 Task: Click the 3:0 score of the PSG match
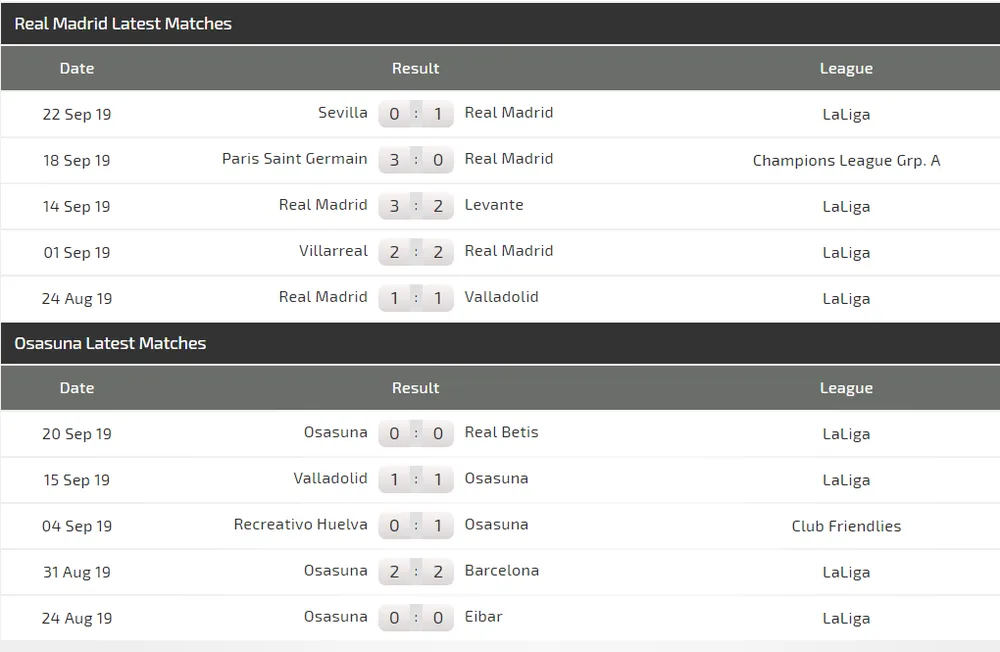click(x=416, y=160)
